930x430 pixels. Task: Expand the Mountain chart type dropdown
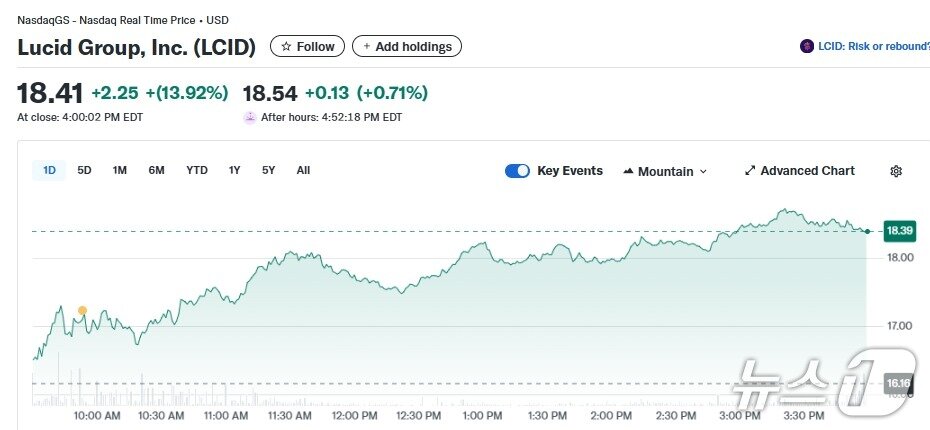(703, 171)
